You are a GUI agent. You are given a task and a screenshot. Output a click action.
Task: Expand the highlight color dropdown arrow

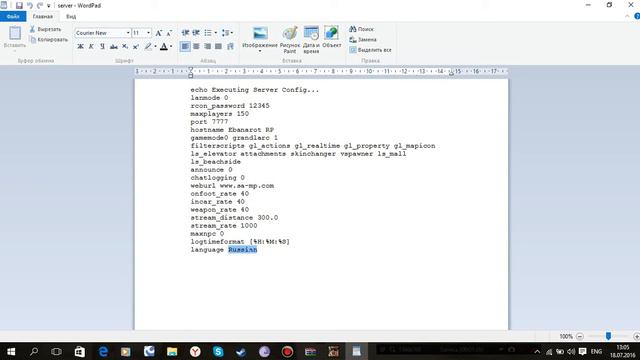click(x=156, y=47)
